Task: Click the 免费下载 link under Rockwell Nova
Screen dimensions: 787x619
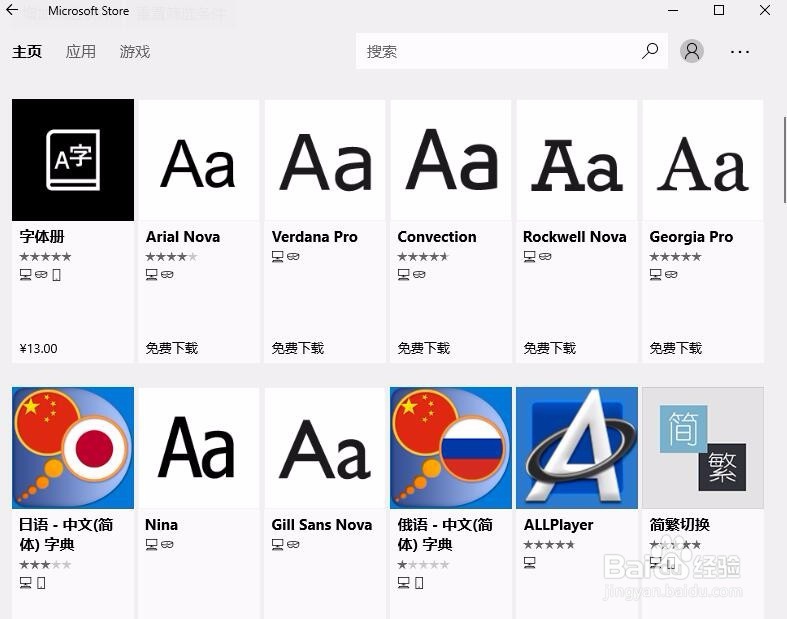Action: [x=550, y=348]
